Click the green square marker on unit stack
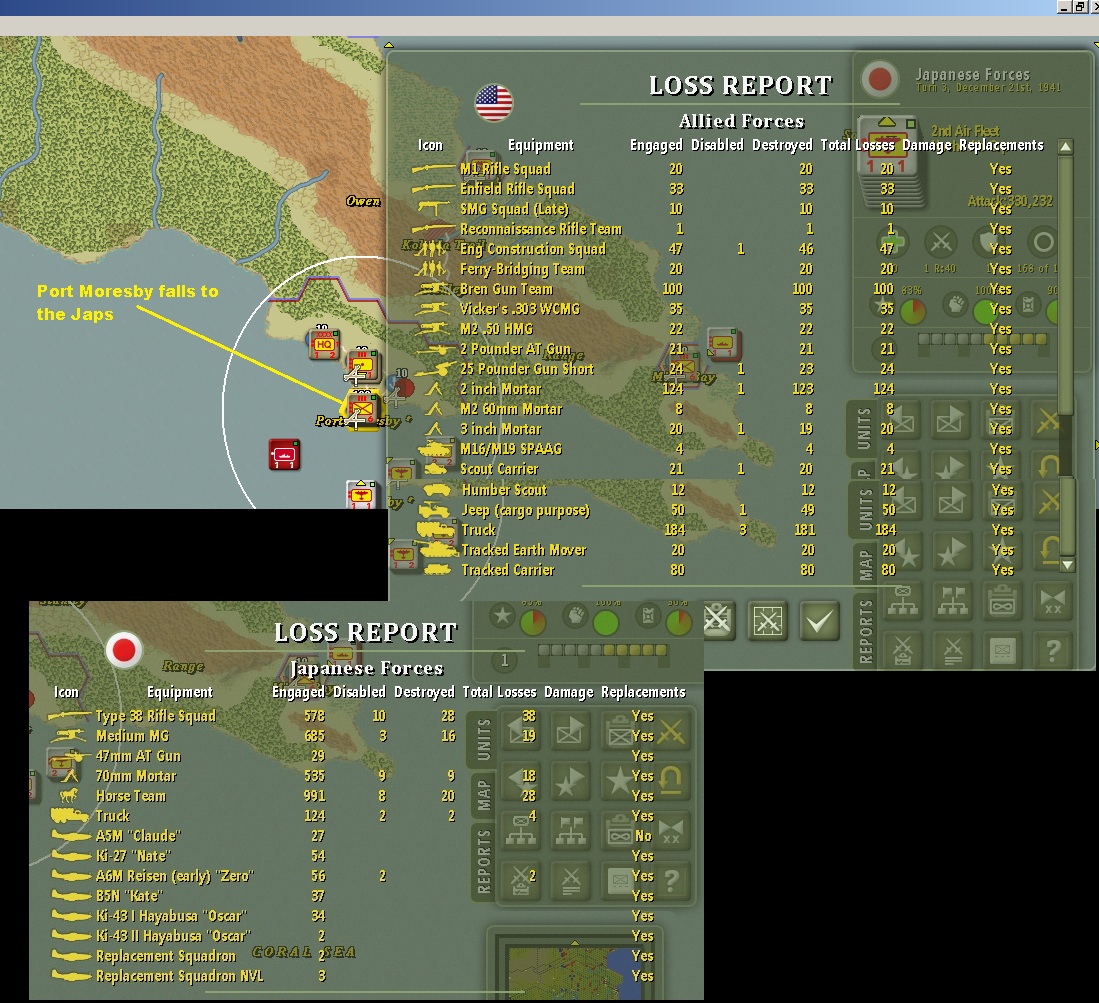Viewport: 1099px width, 1003px height. [910, 123]
